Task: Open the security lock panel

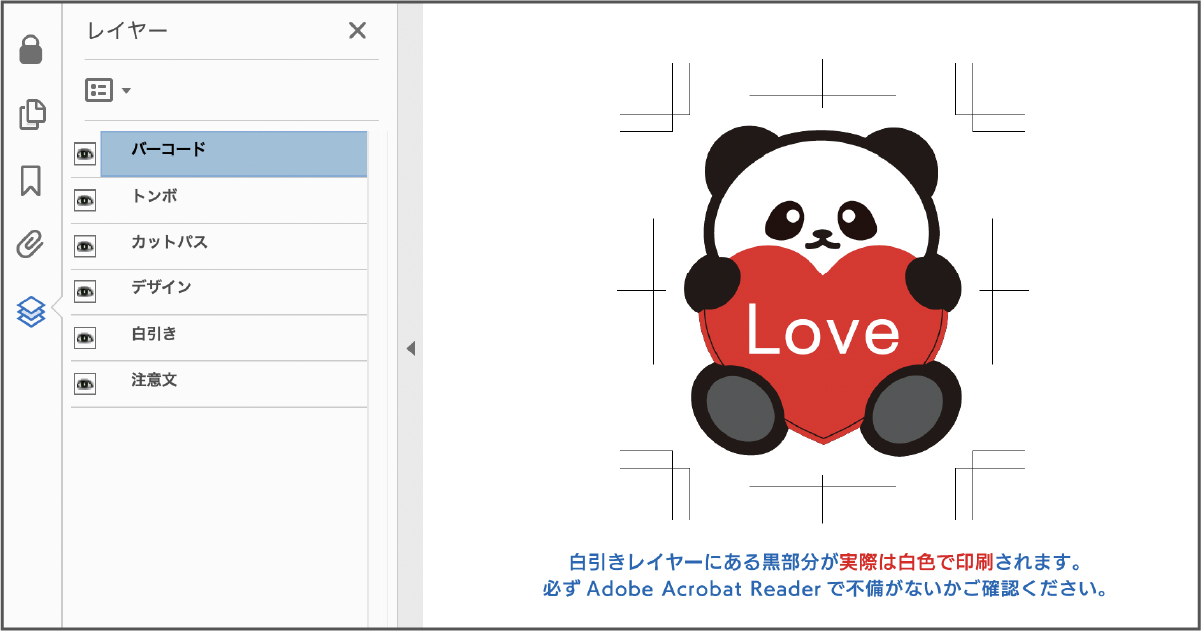Action: (x=31, y=50)
